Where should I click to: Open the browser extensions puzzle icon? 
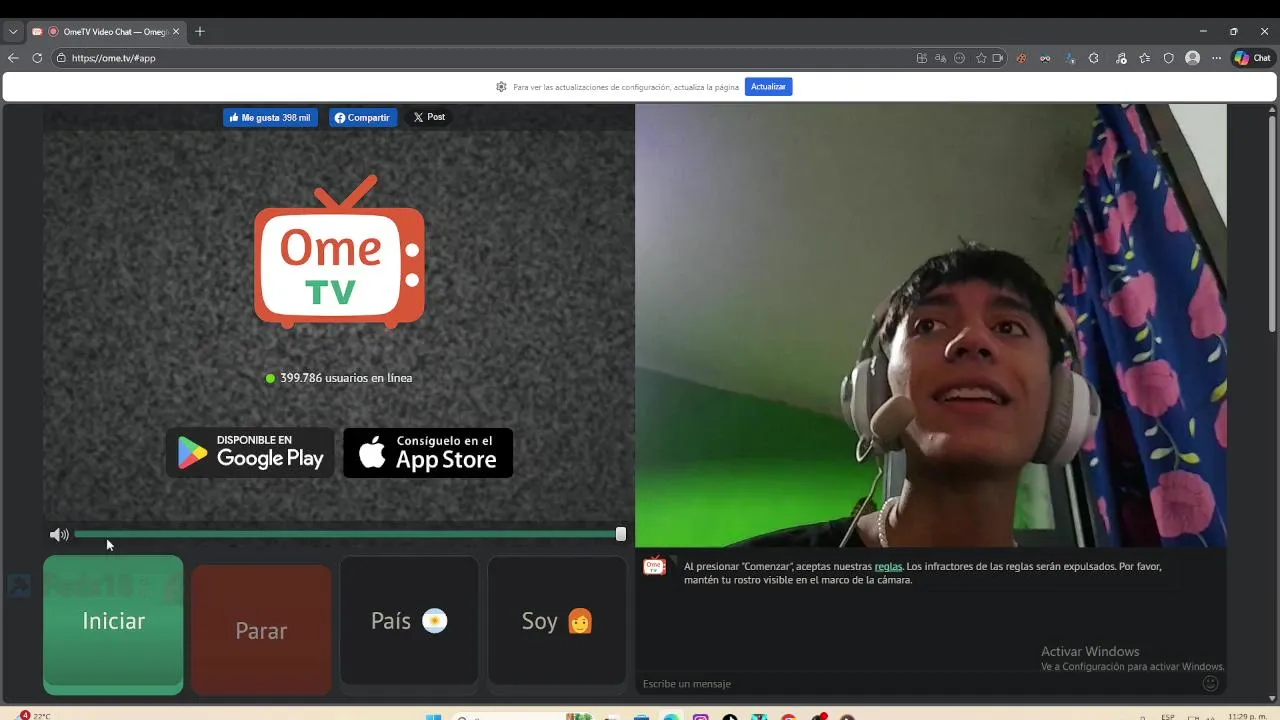[x=1094, y=58]
